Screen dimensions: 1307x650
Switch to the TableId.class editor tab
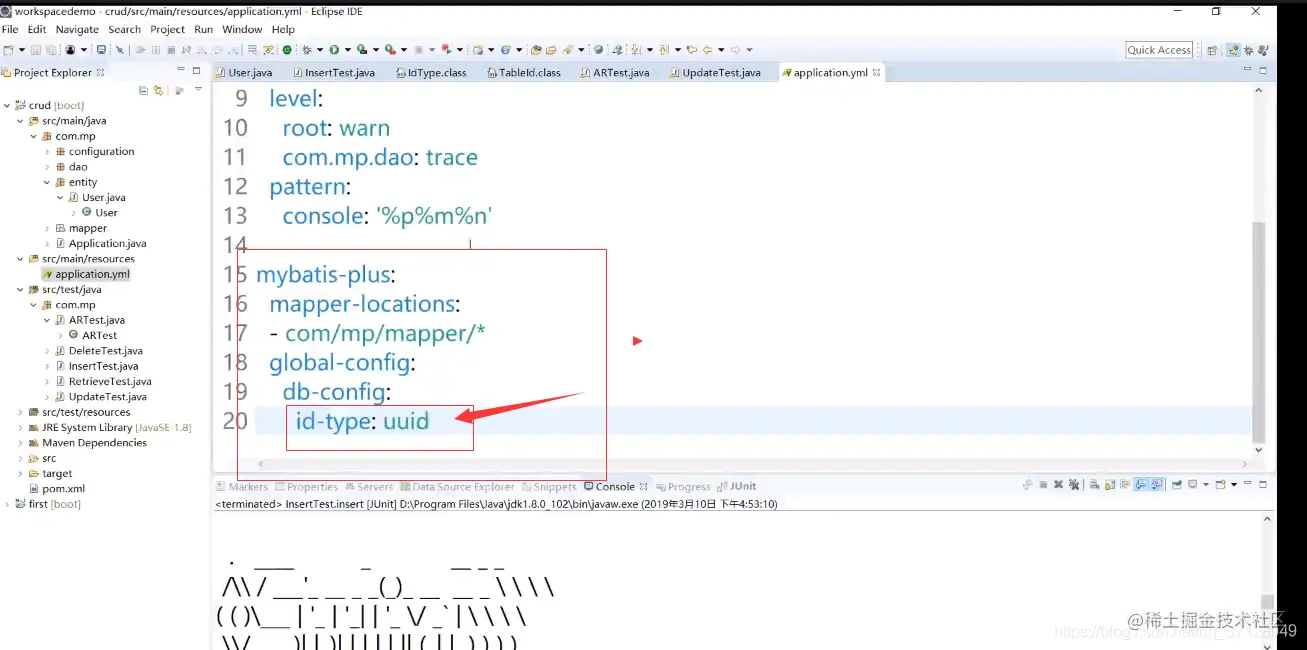(523, 72)
